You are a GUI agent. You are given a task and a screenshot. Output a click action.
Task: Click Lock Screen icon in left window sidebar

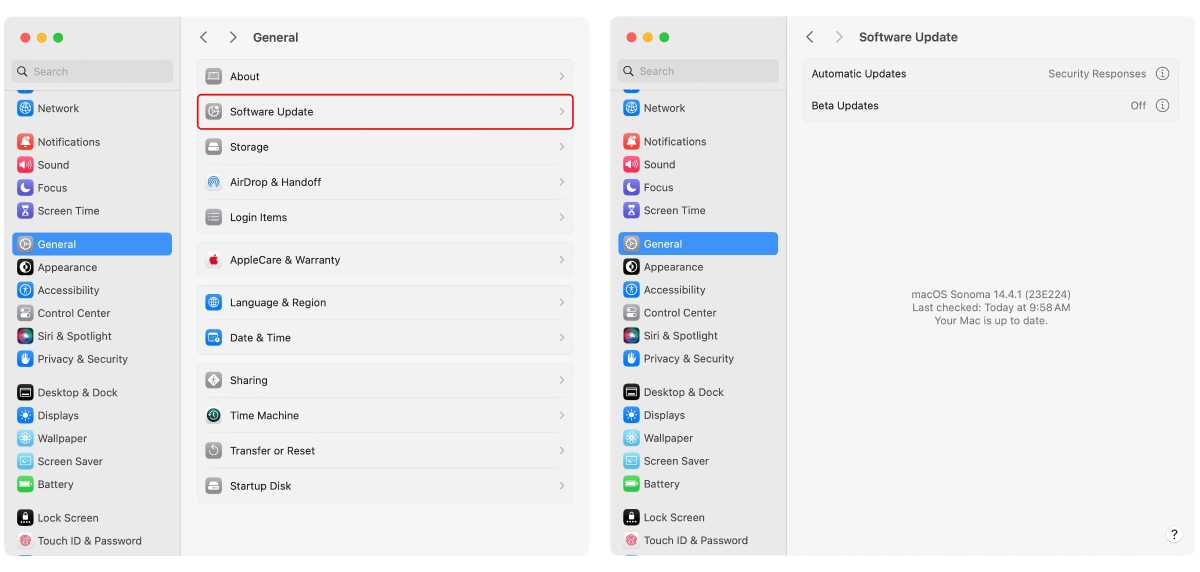tap(25, 518)
